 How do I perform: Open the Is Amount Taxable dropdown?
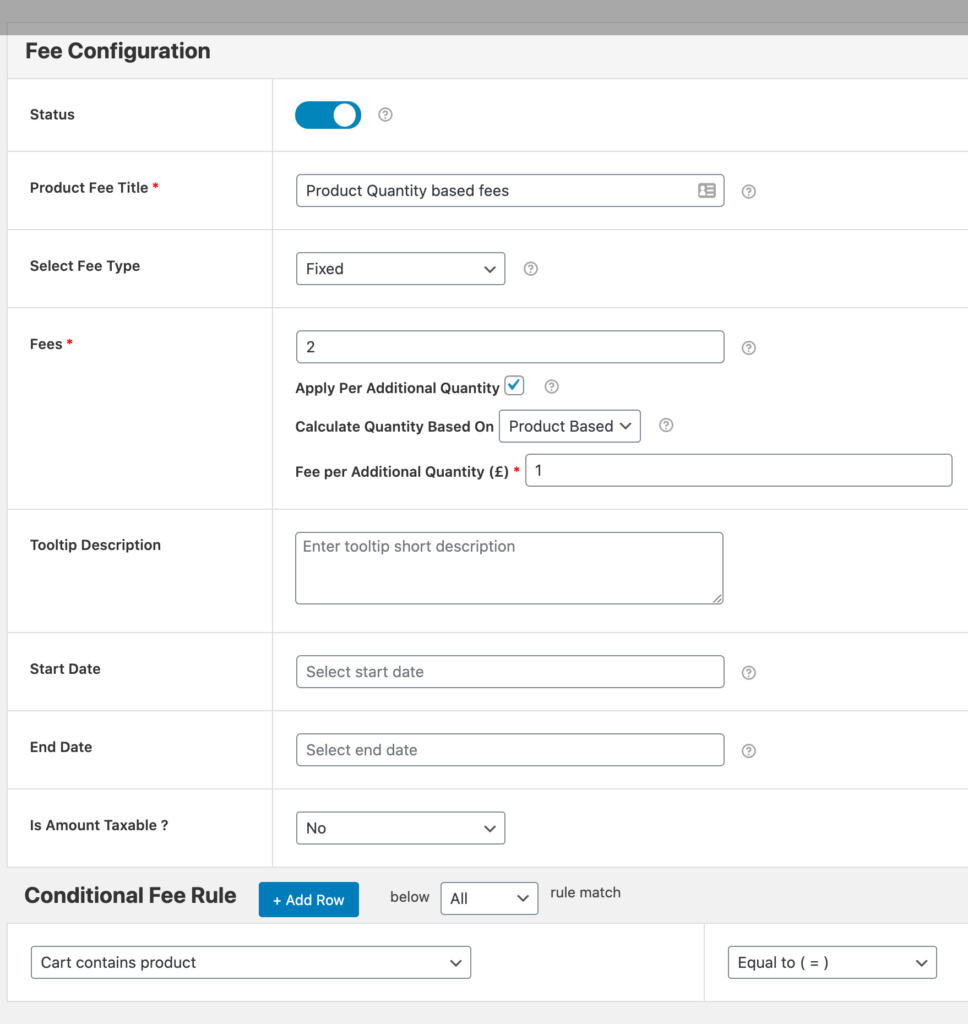(x=400, y=828)
